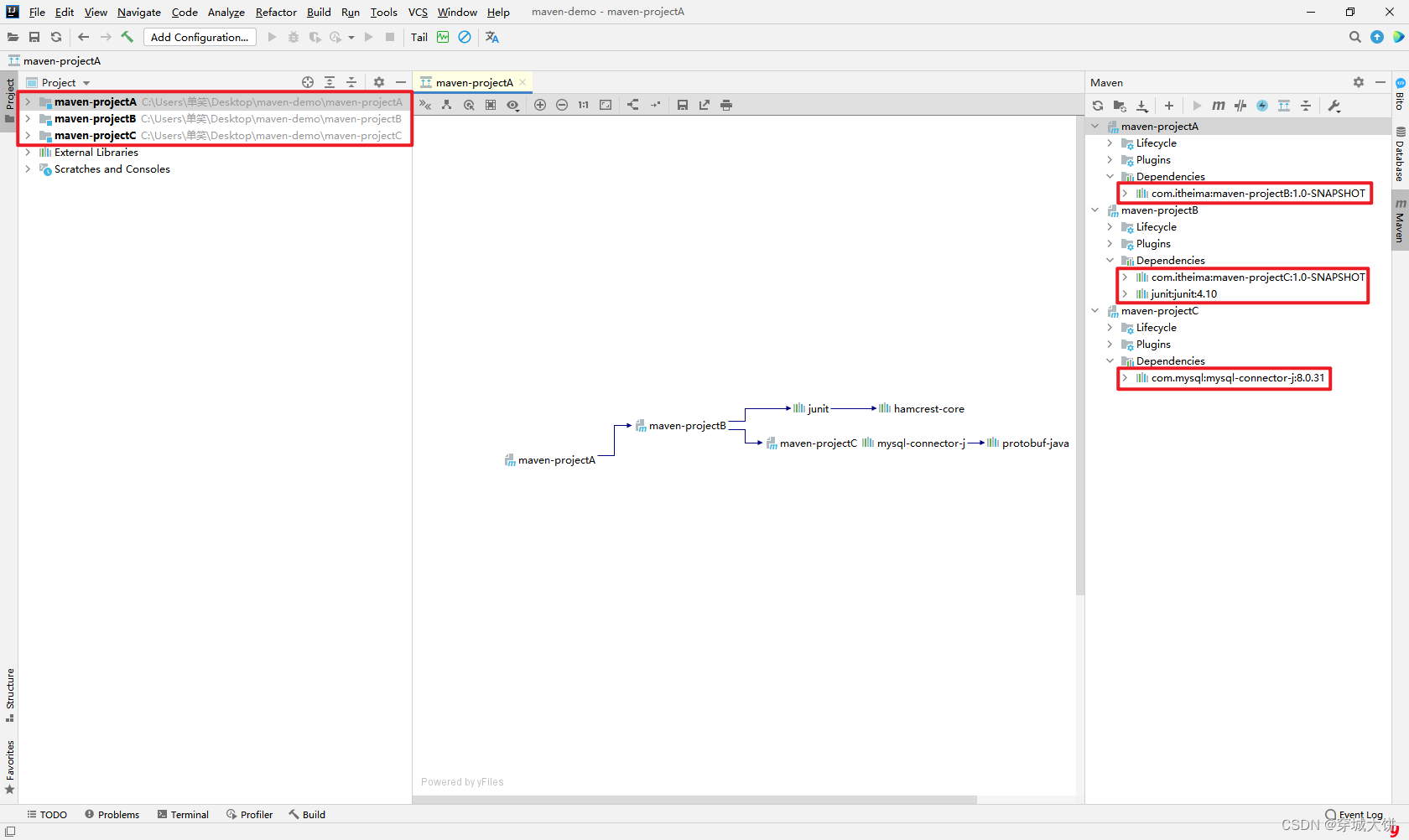This screenshot has width=1409, height=840.
Task: Open the Event Log
Action: coord(1354,814)
